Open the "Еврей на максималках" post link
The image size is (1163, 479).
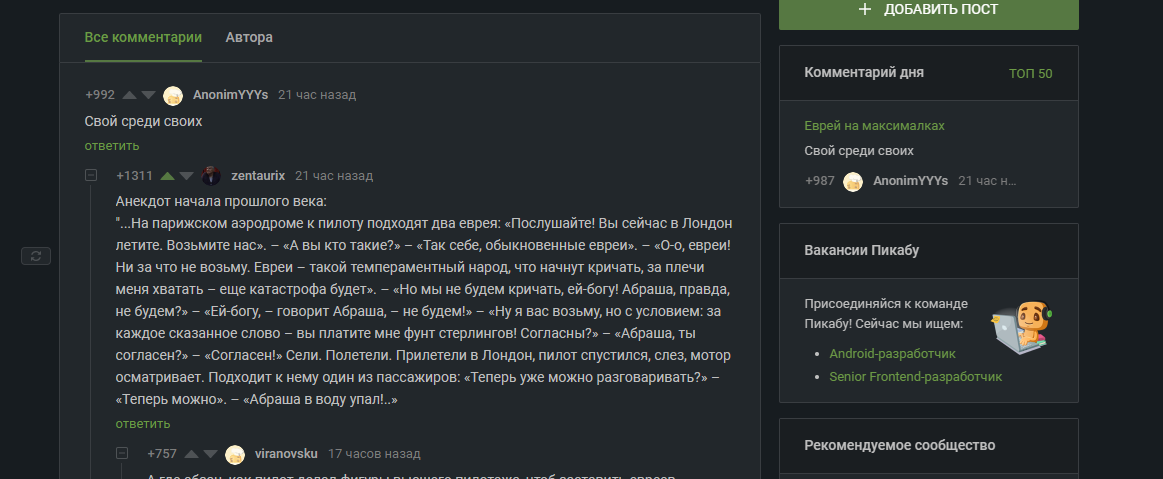tap(874, 126)
